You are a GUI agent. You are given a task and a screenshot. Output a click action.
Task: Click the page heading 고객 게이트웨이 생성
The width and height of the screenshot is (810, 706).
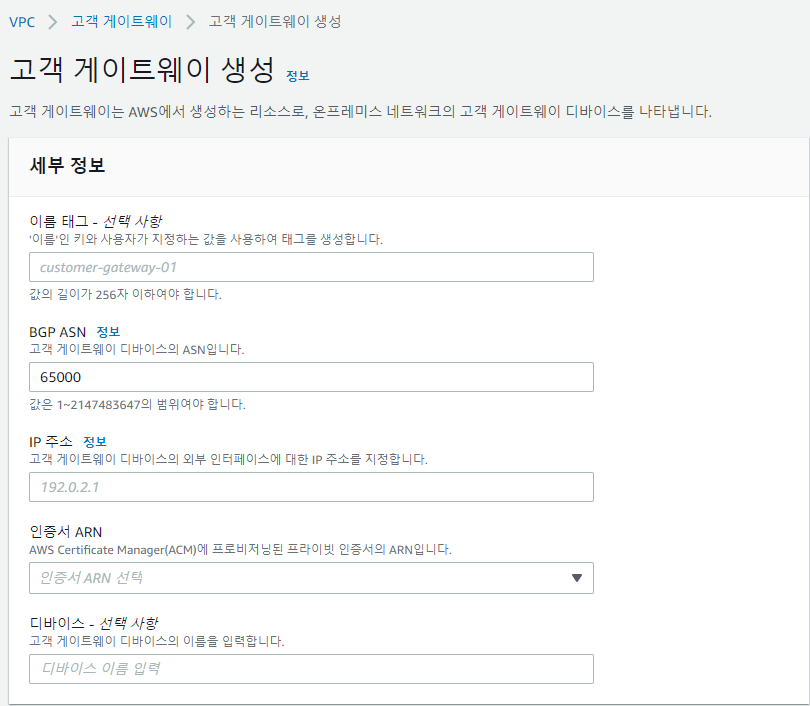click(142, 69)
